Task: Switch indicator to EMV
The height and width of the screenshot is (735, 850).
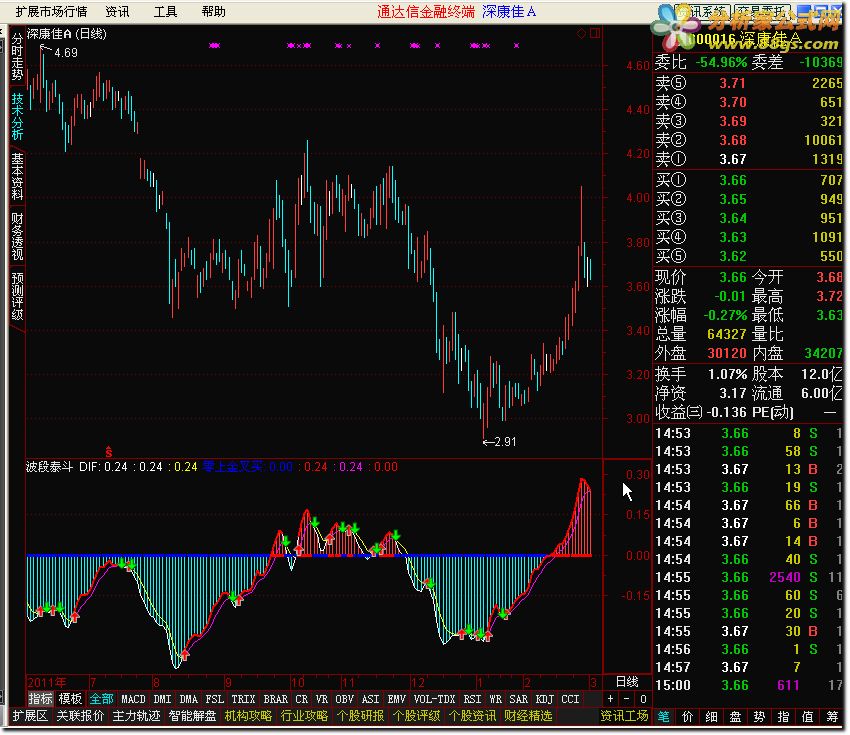Action: (x=397, y=699)
